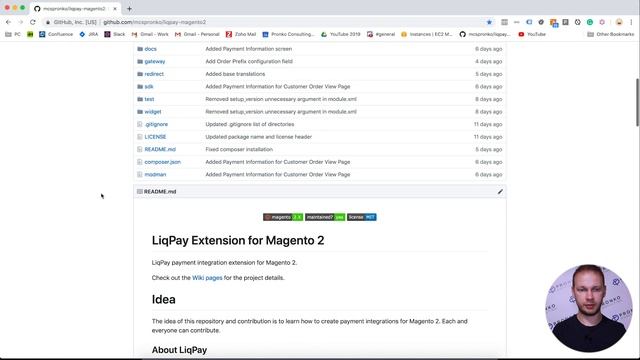Click the LICENSE file icon

pyautogui.click(x=140, y=137)
